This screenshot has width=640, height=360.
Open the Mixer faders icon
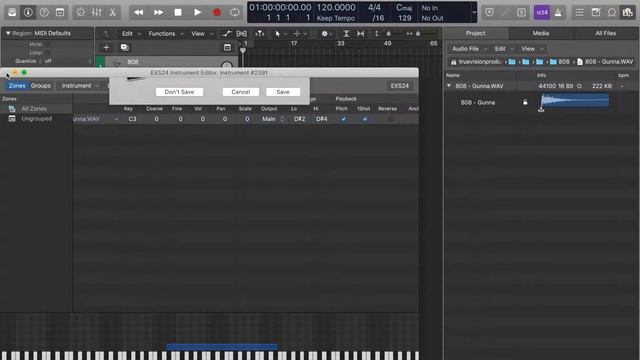(97, 12)
